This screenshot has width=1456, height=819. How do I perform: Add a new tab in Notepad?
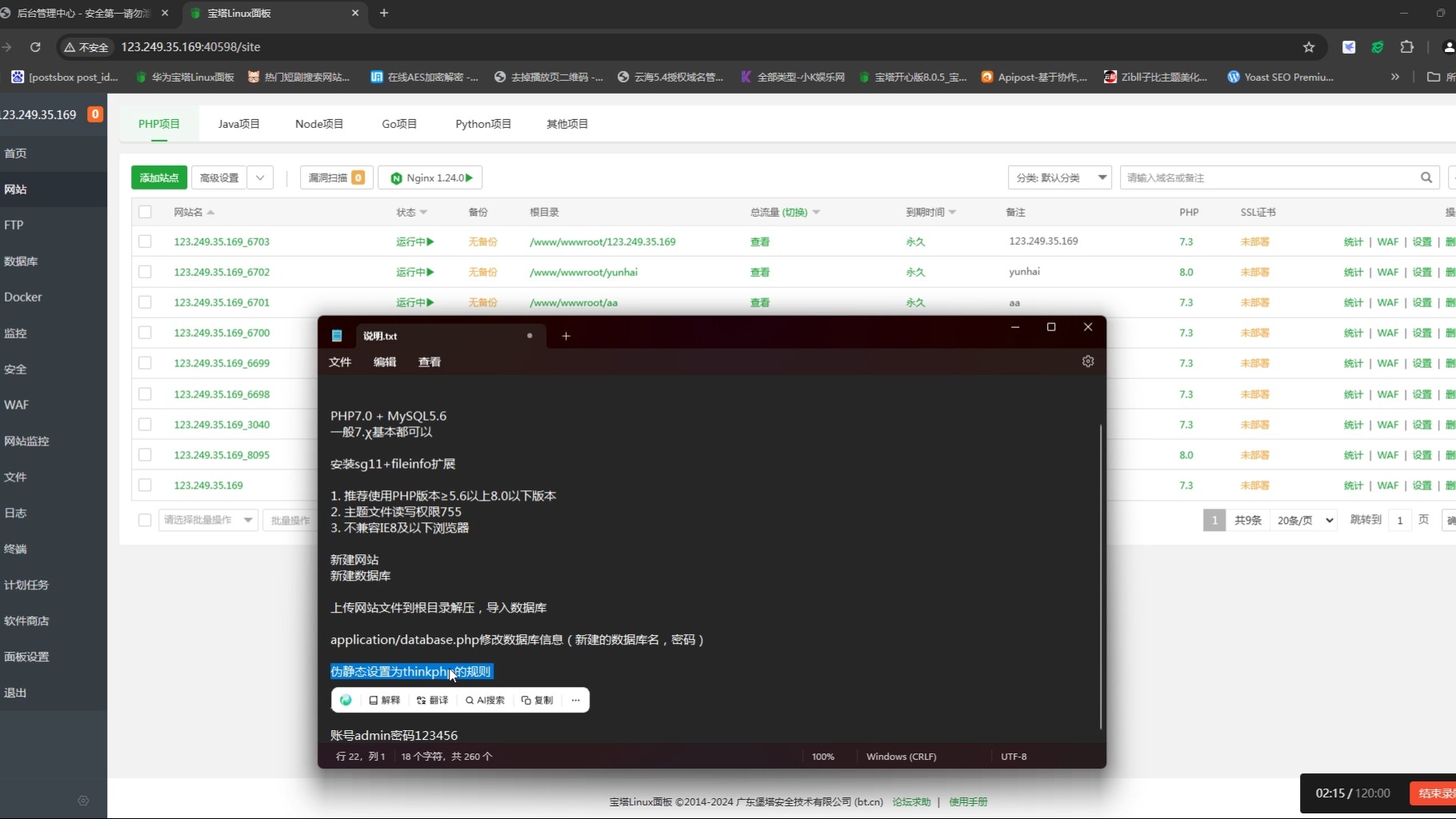point(566,336)
